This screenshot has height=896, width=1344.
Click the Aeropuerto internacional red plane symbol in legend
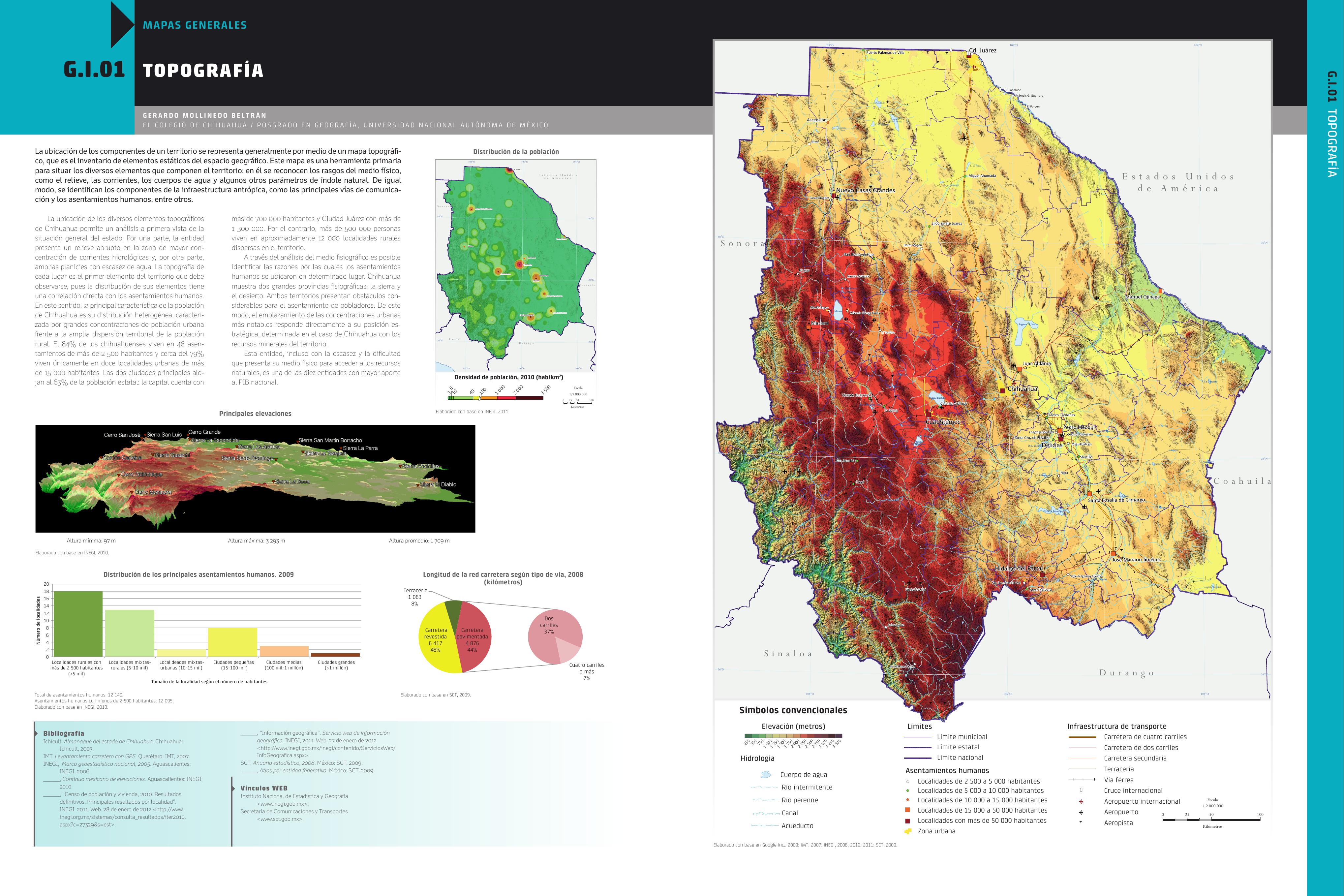[1081, 802]
